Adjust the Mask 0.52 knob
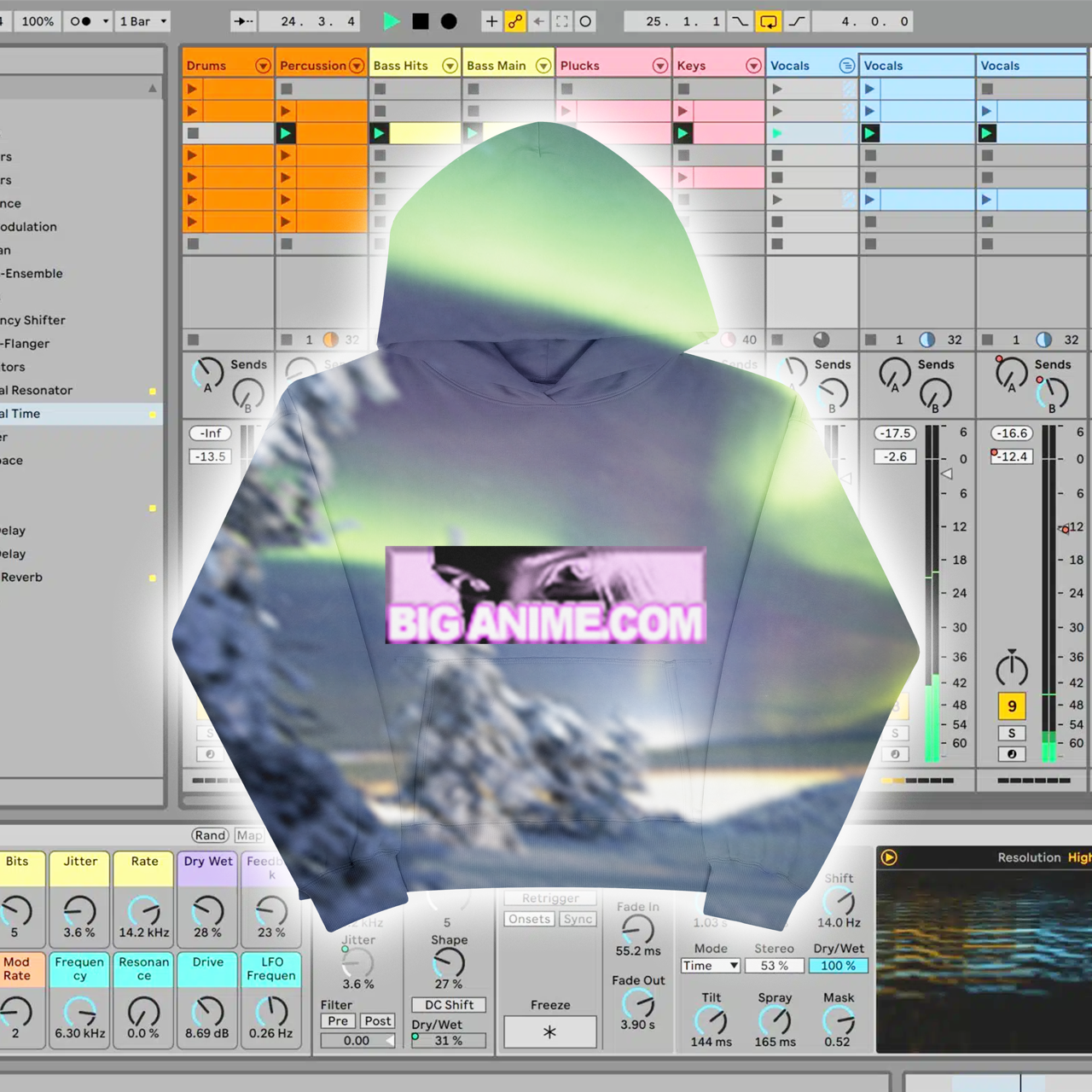This screenshot has height=1092, width=1092. click(839, 1020)
